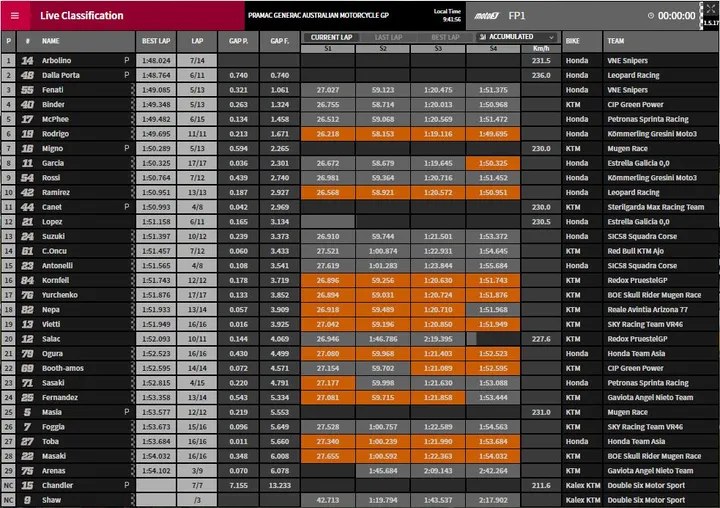720x508 pixels.
Task: Click the Moto3 logo beside FP1
Action: 487,16
